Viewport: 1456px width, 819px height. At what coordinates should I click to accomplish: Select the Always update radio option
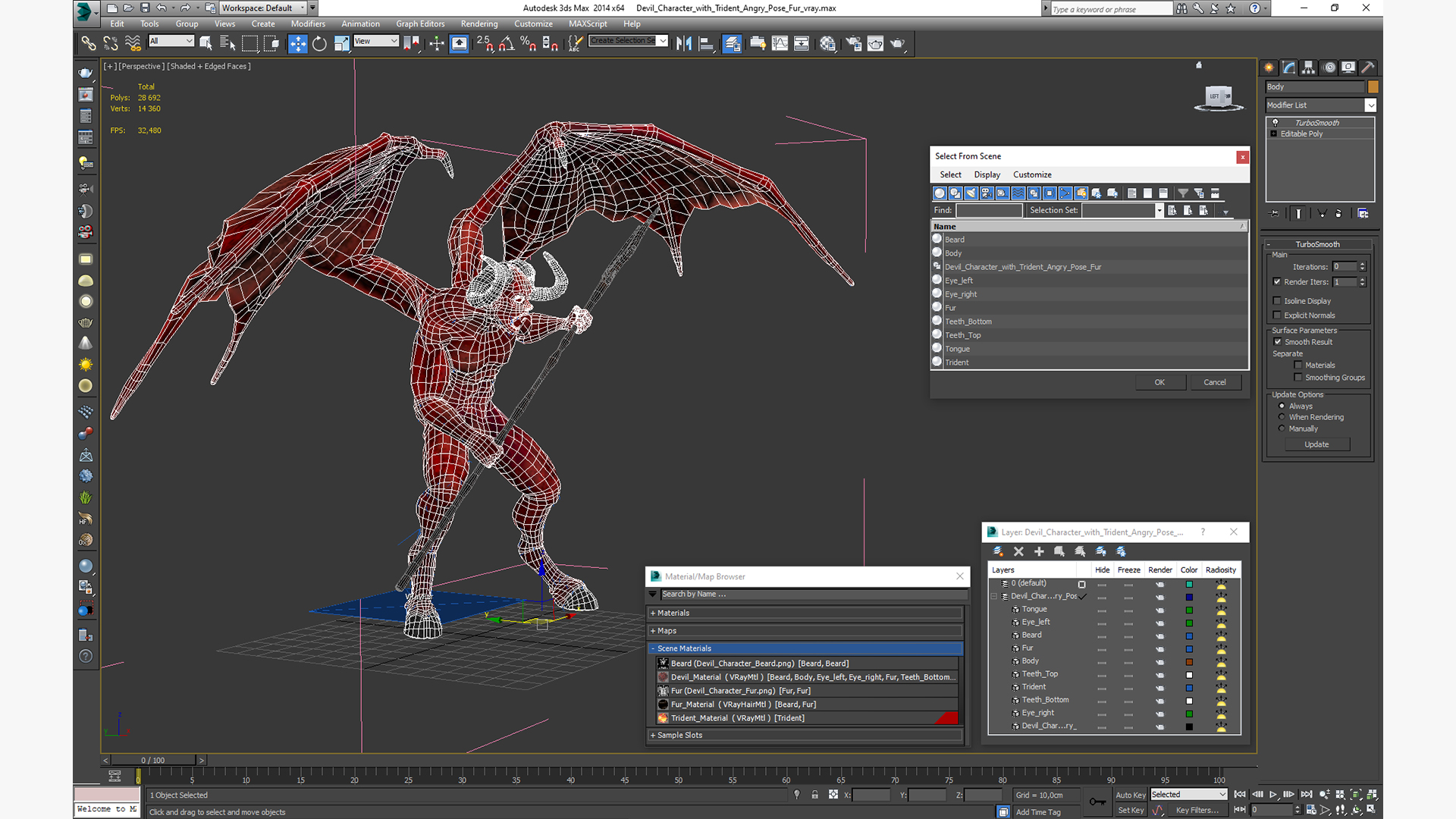pyautogui.click(x=1282, y=406)
